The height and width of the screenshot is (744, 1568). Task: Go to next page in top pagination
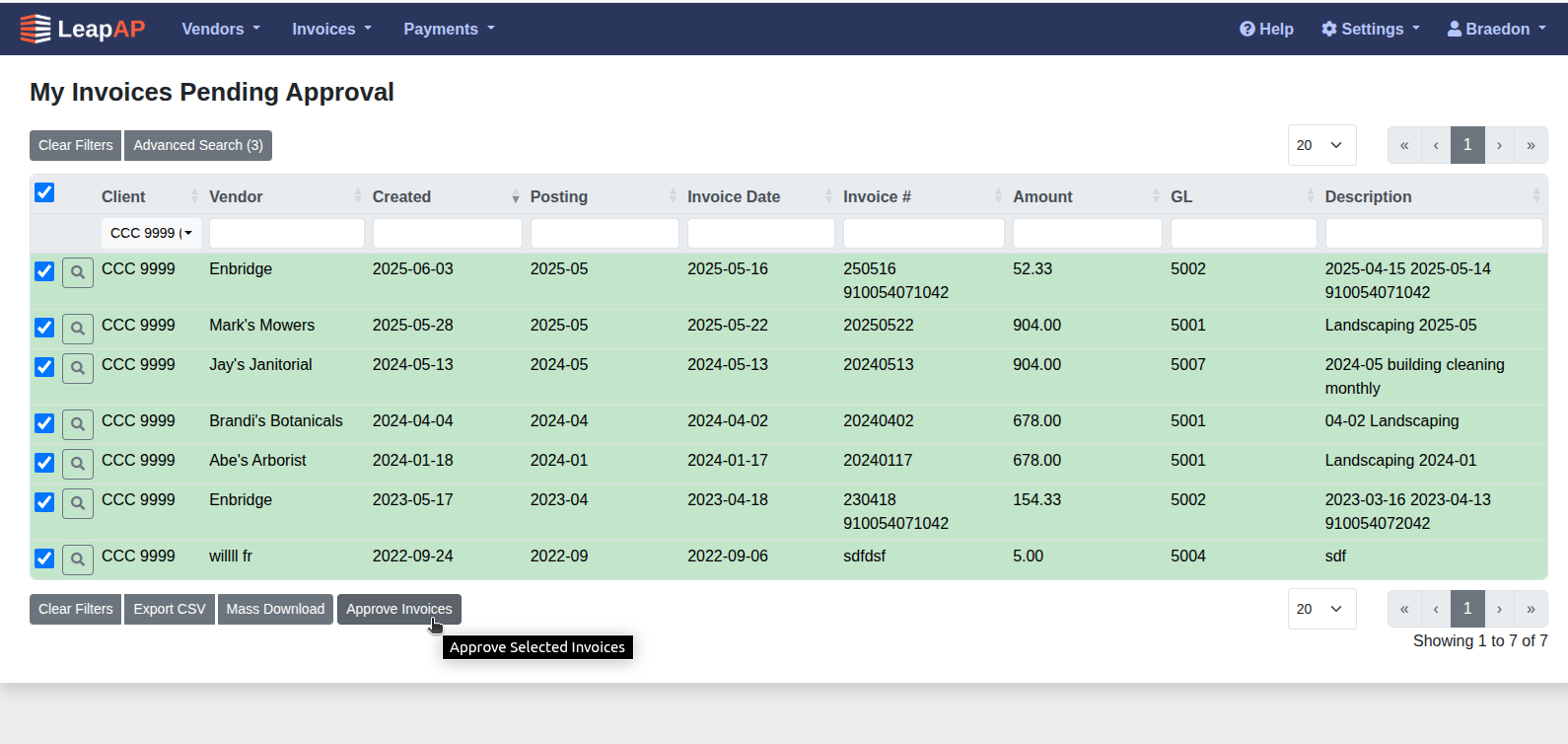(x=1499, y=145)
